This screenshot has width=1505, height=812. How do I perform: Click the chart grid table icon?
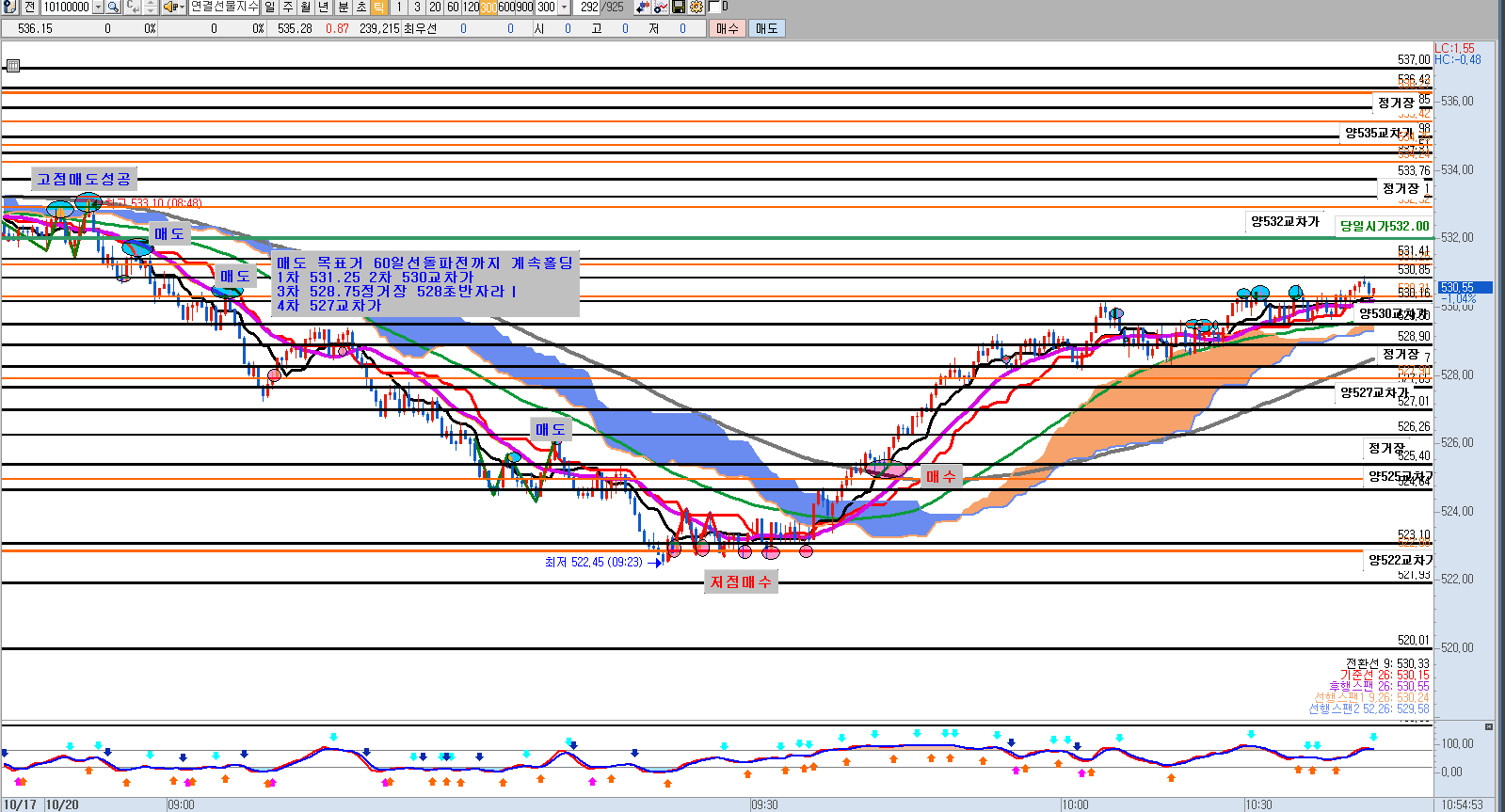(x=12, y=66)
